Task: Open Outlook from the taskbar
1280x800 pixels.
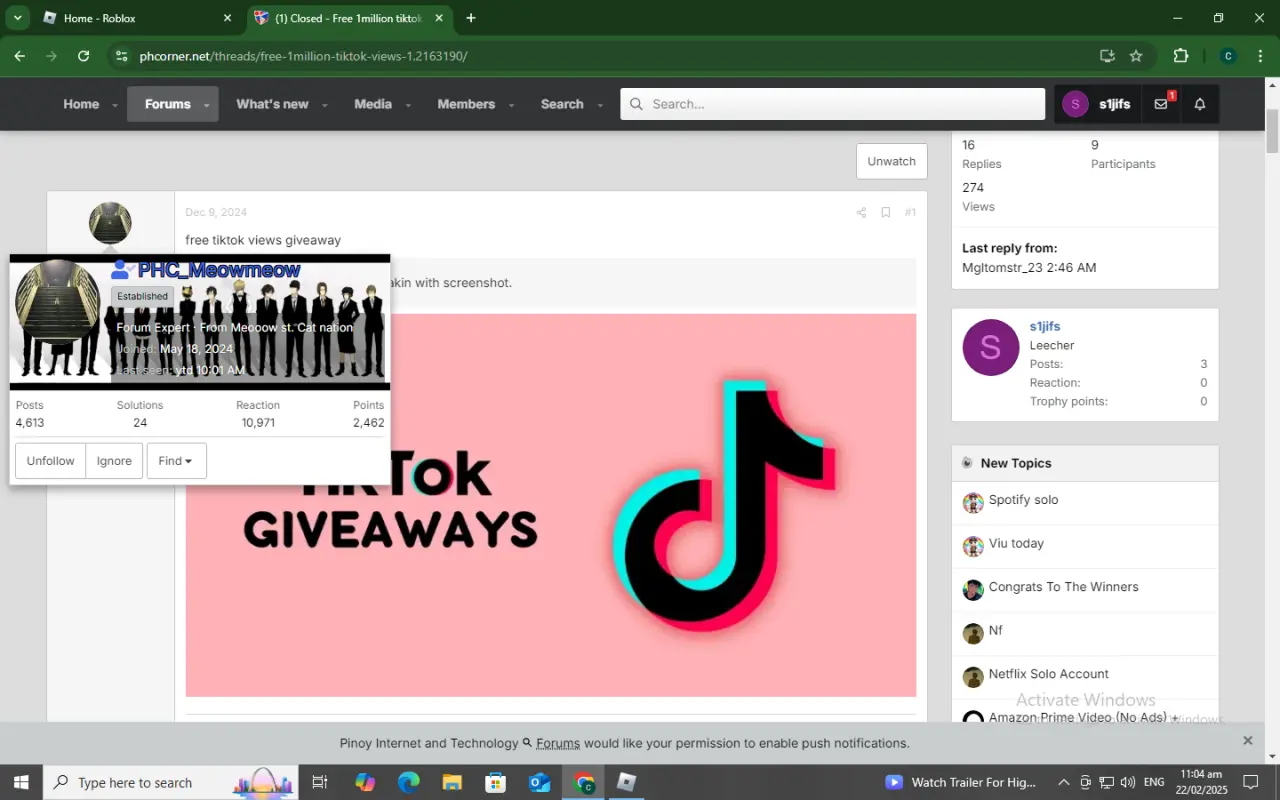Action: pyautogui.click(x=540, y=782)
